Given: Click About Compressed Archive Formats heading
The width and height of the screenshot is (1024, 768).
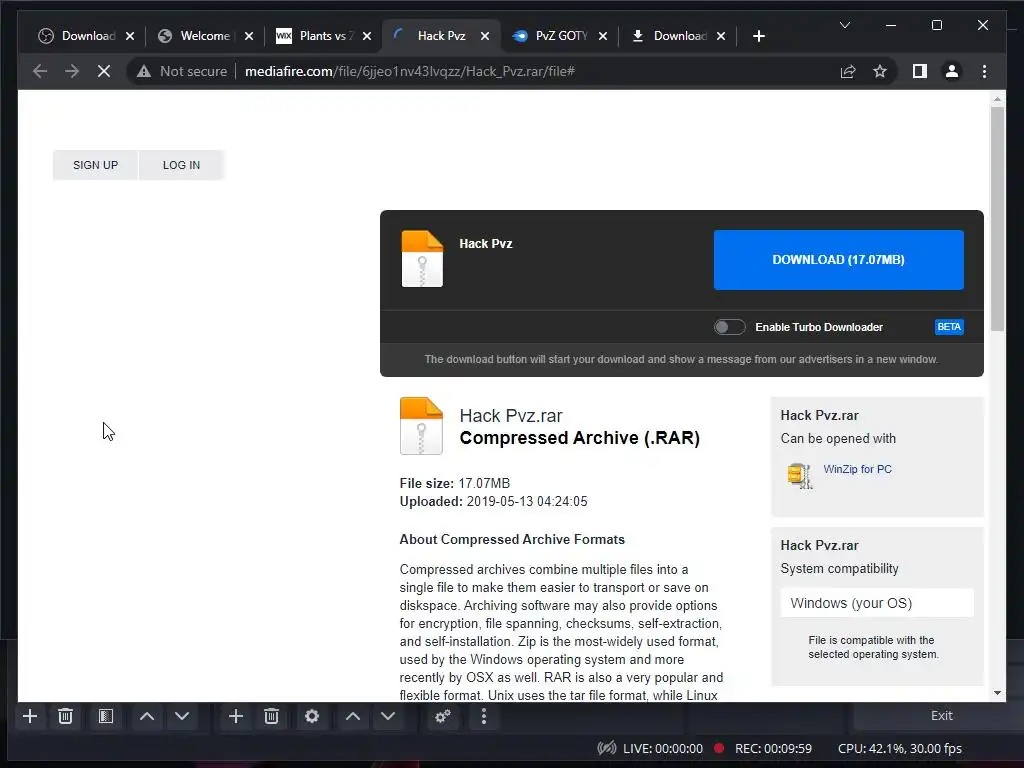Looking at the screenshot, I should [512, 539].
